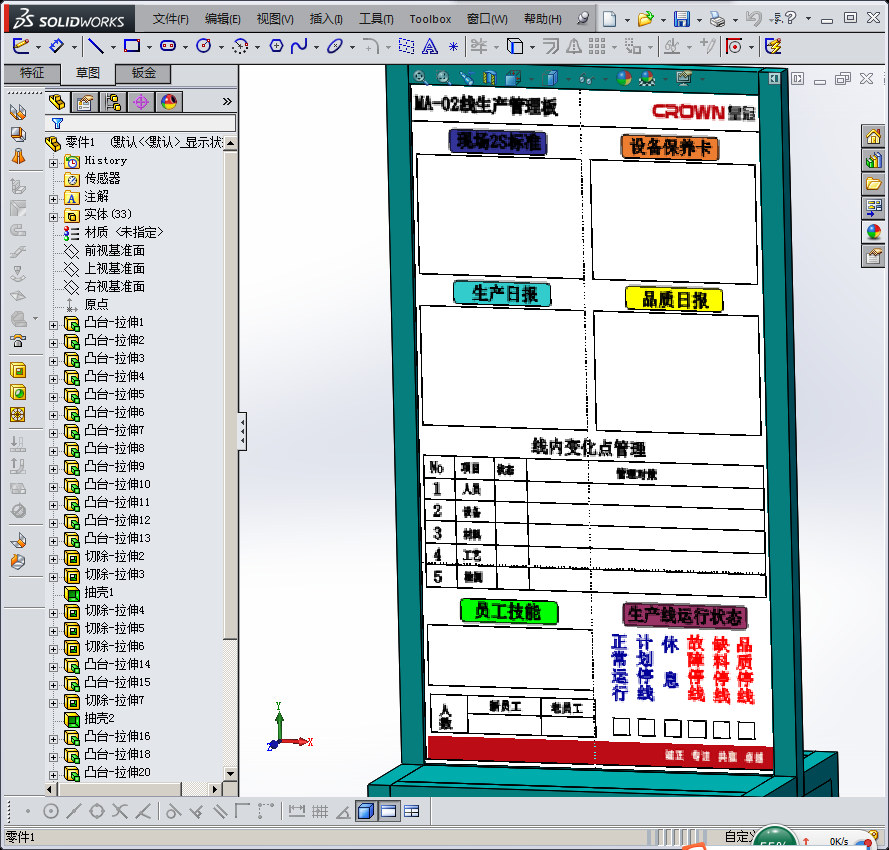Image resolution: width=889 pixels, height=850 pixels.
Task: Click the Save icon
Action: pyautogui.click(x=681, y=19)
